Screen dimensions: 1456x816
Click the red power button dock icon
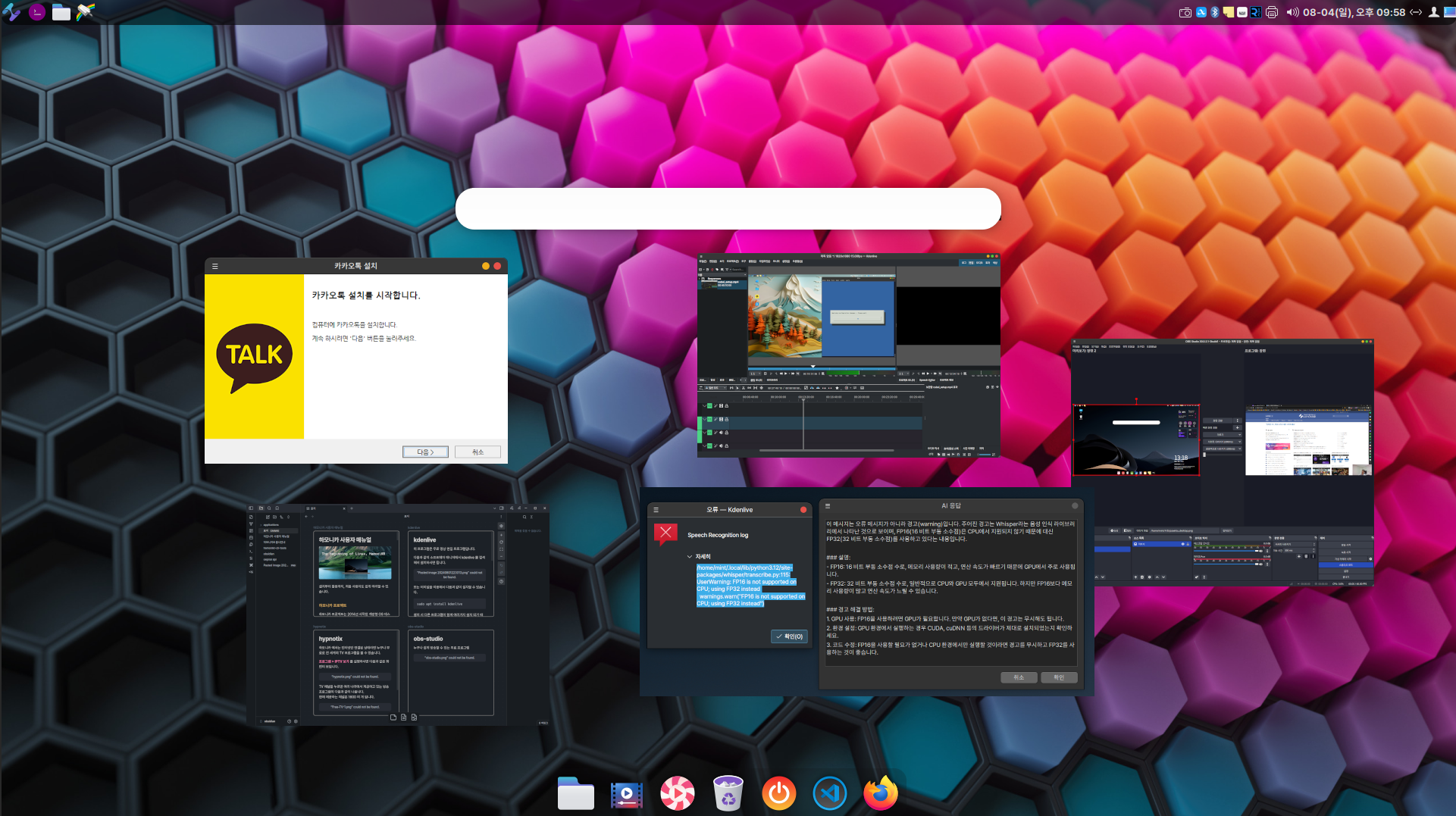pyautogui.click(x=778, y=793)
